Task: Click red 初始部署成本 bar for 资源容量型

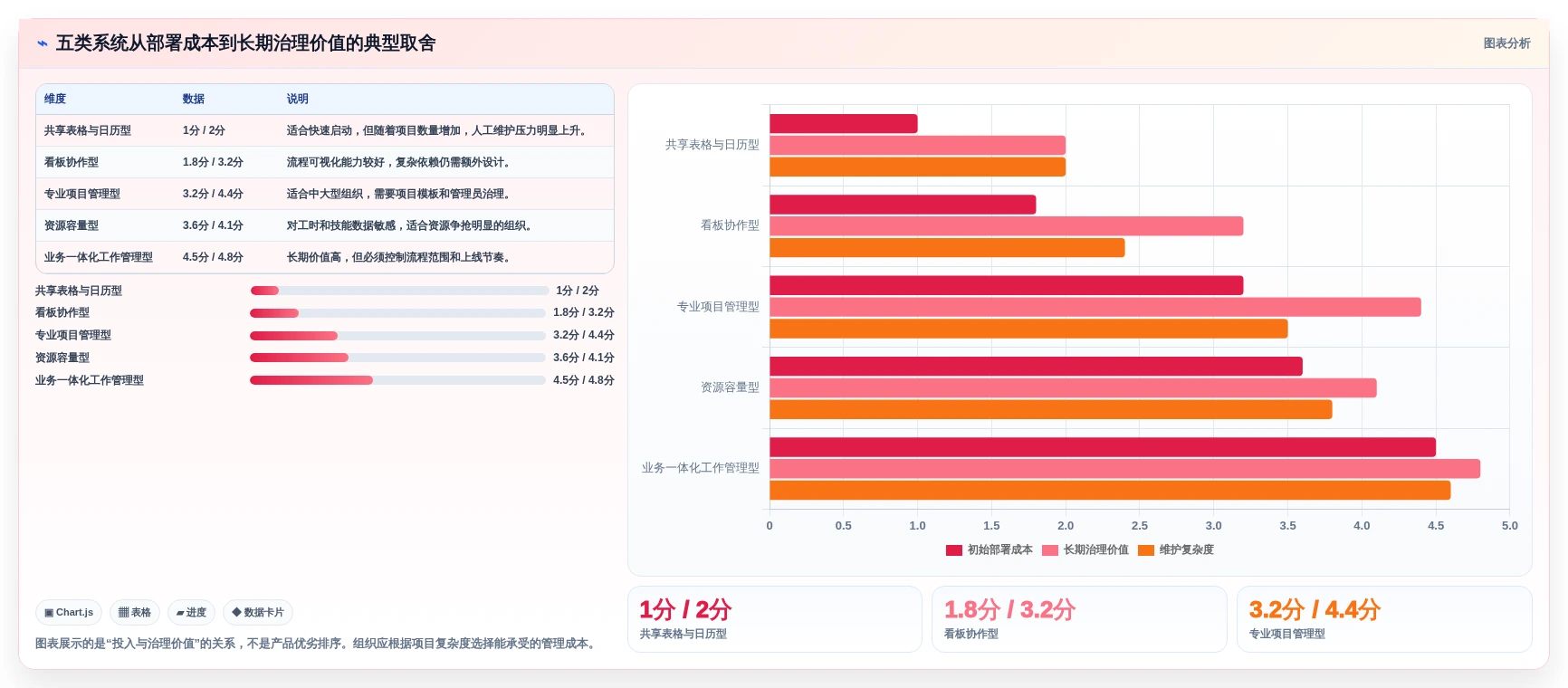Action: (x=1036, y=367)
